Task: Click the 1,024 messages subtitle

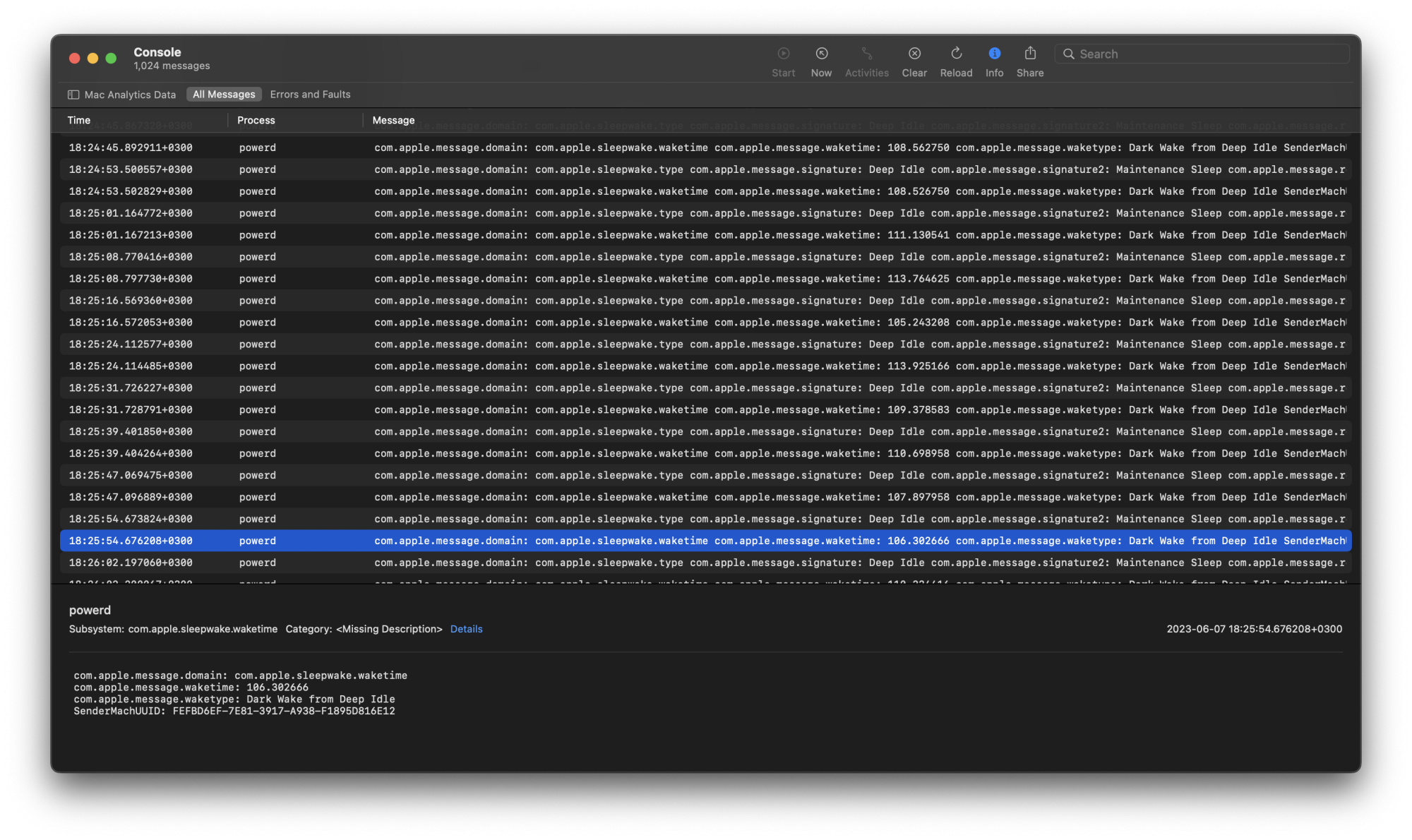Action: click(x=172, y=66)
